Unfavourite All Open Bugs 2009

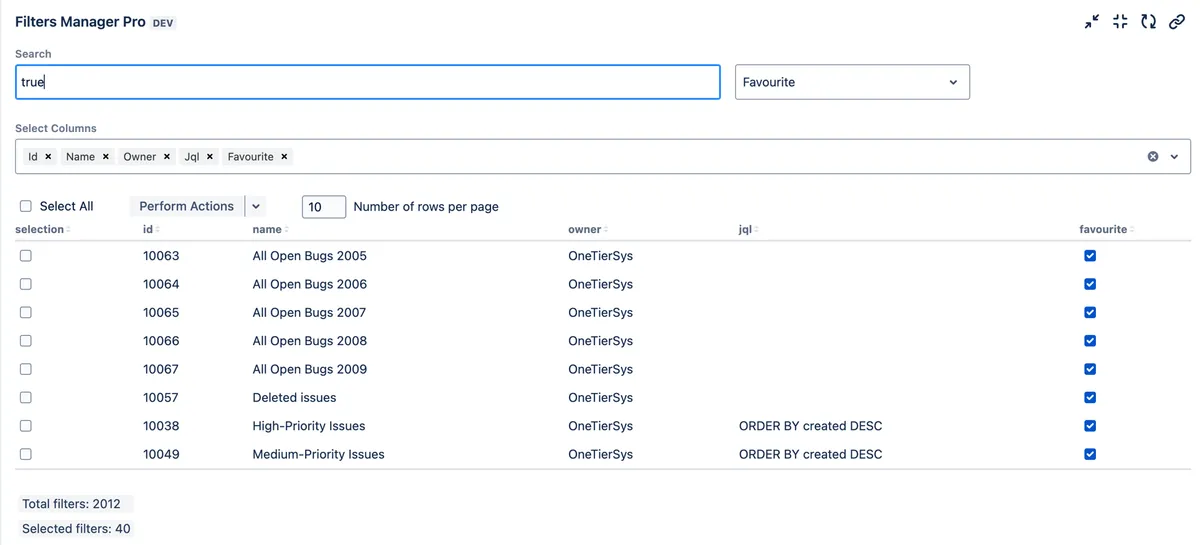point(1090,369)
